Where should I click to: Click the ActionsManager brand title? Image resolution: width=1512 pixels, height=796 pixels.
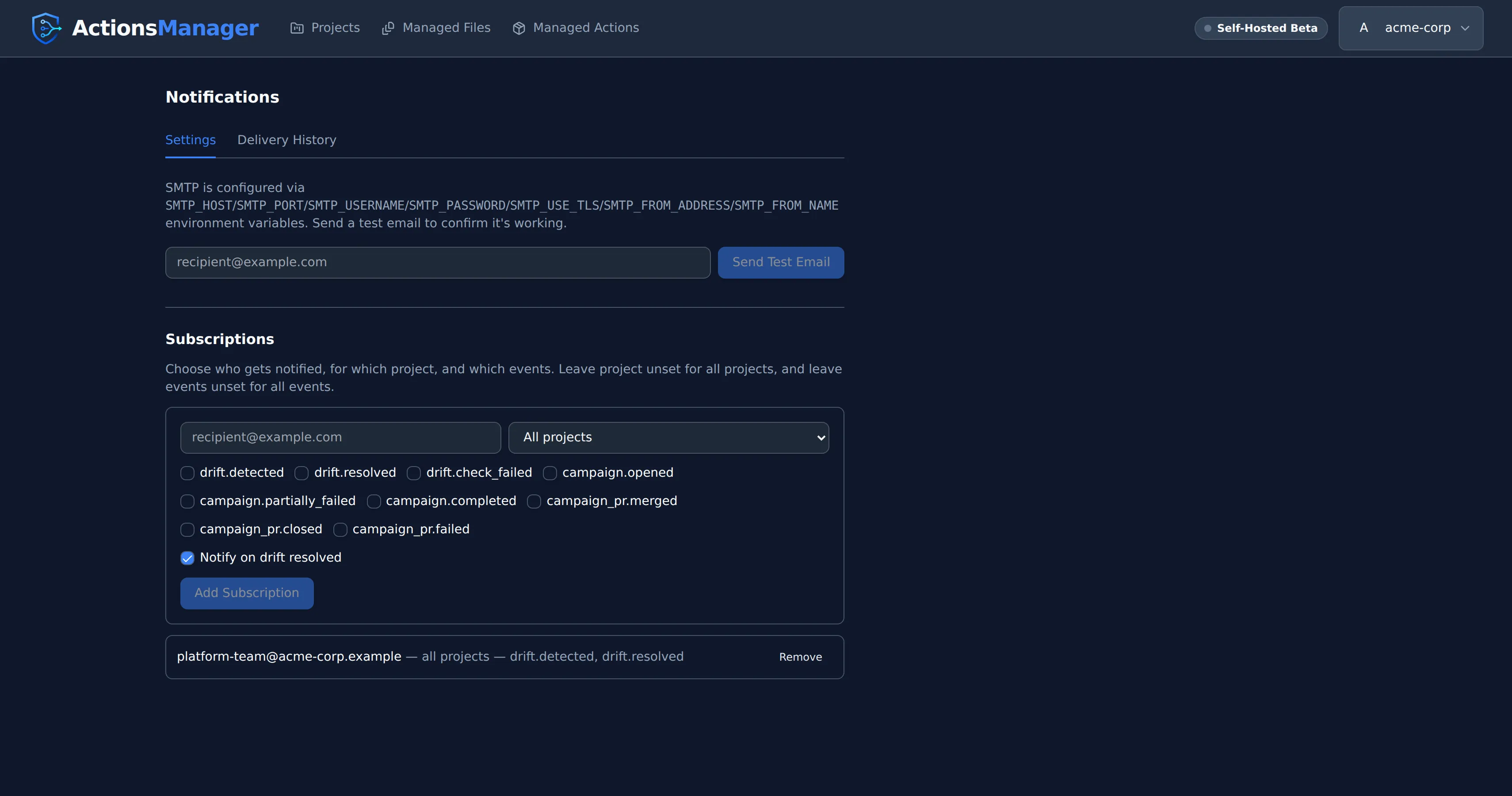tap(165, 28)
